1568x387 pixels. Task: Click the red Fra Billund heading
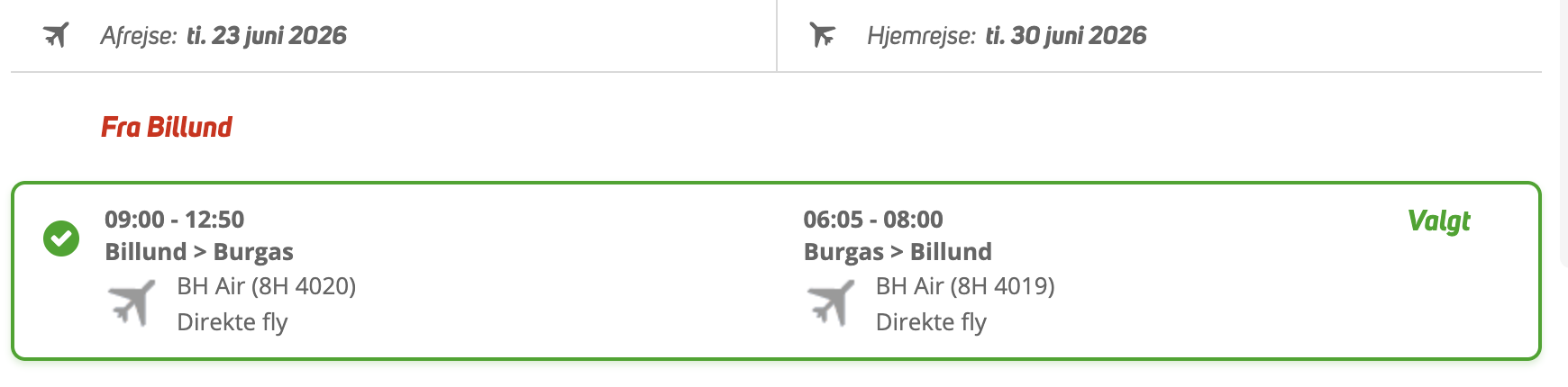pyautogui.click(x=167, y=127)
